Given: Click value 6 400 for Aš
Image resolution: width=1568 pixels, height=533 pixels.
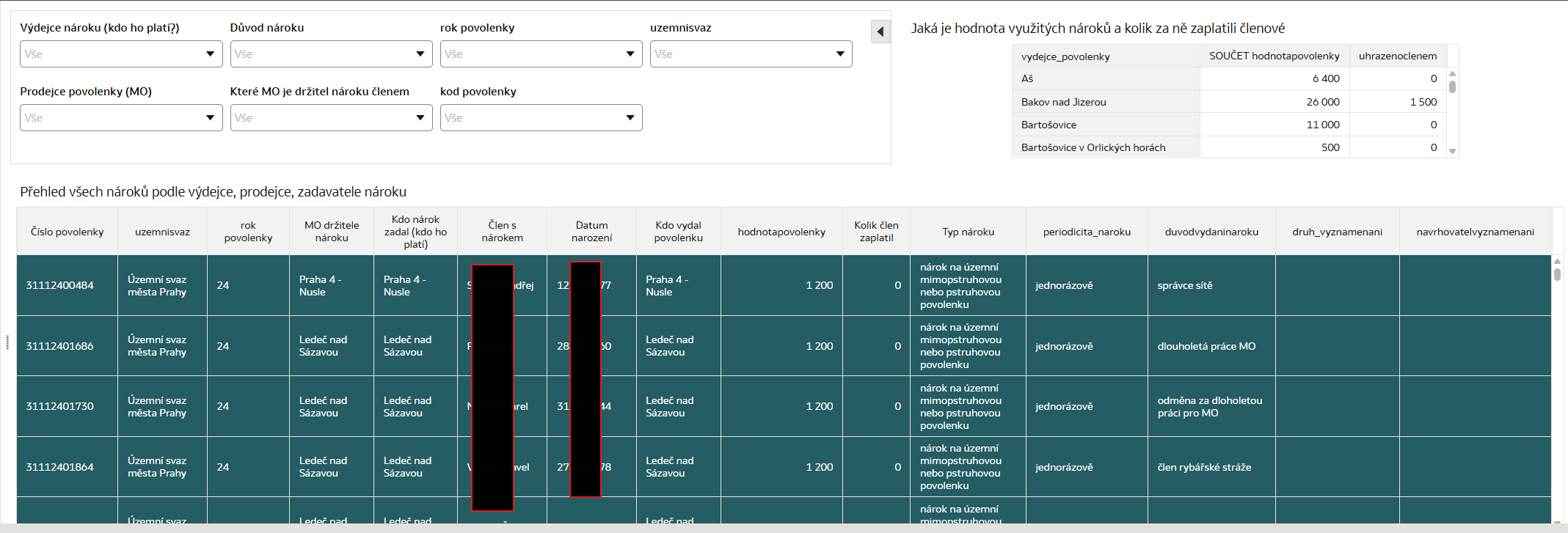Looking at the screenshot, I should (1326, 78).
